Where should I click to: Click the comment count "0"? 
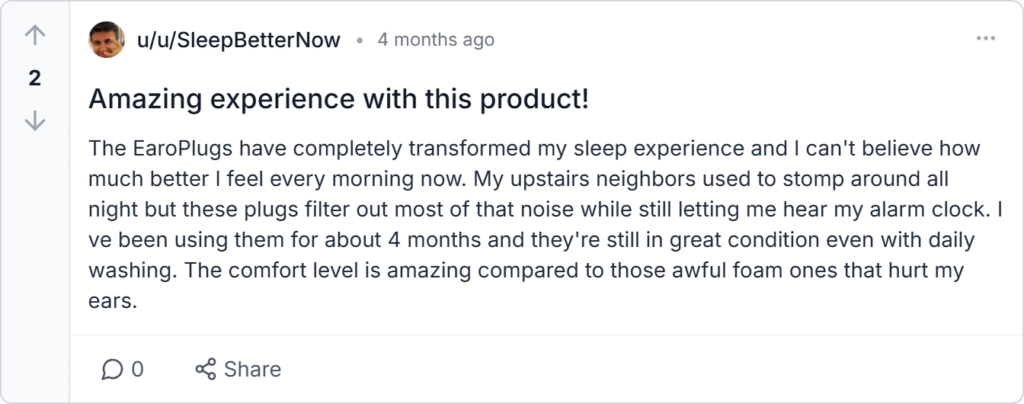[x=138, y=370]
